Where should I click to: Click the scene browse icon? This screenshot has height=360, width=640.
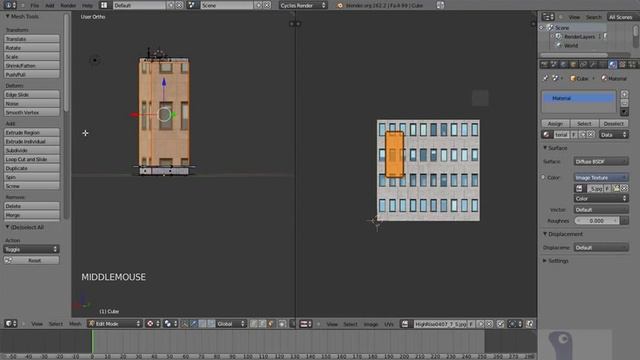192,5
